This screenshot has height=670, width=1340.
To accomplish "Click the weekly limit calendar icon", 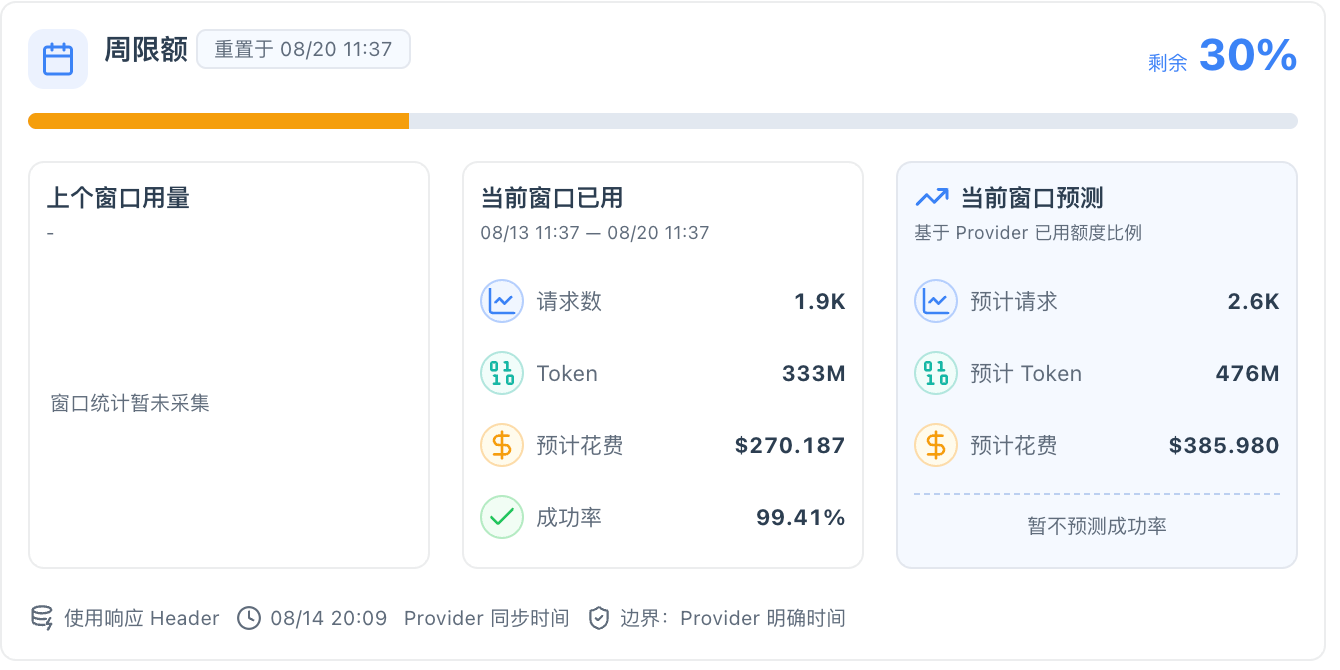I will tap(58, 59).
